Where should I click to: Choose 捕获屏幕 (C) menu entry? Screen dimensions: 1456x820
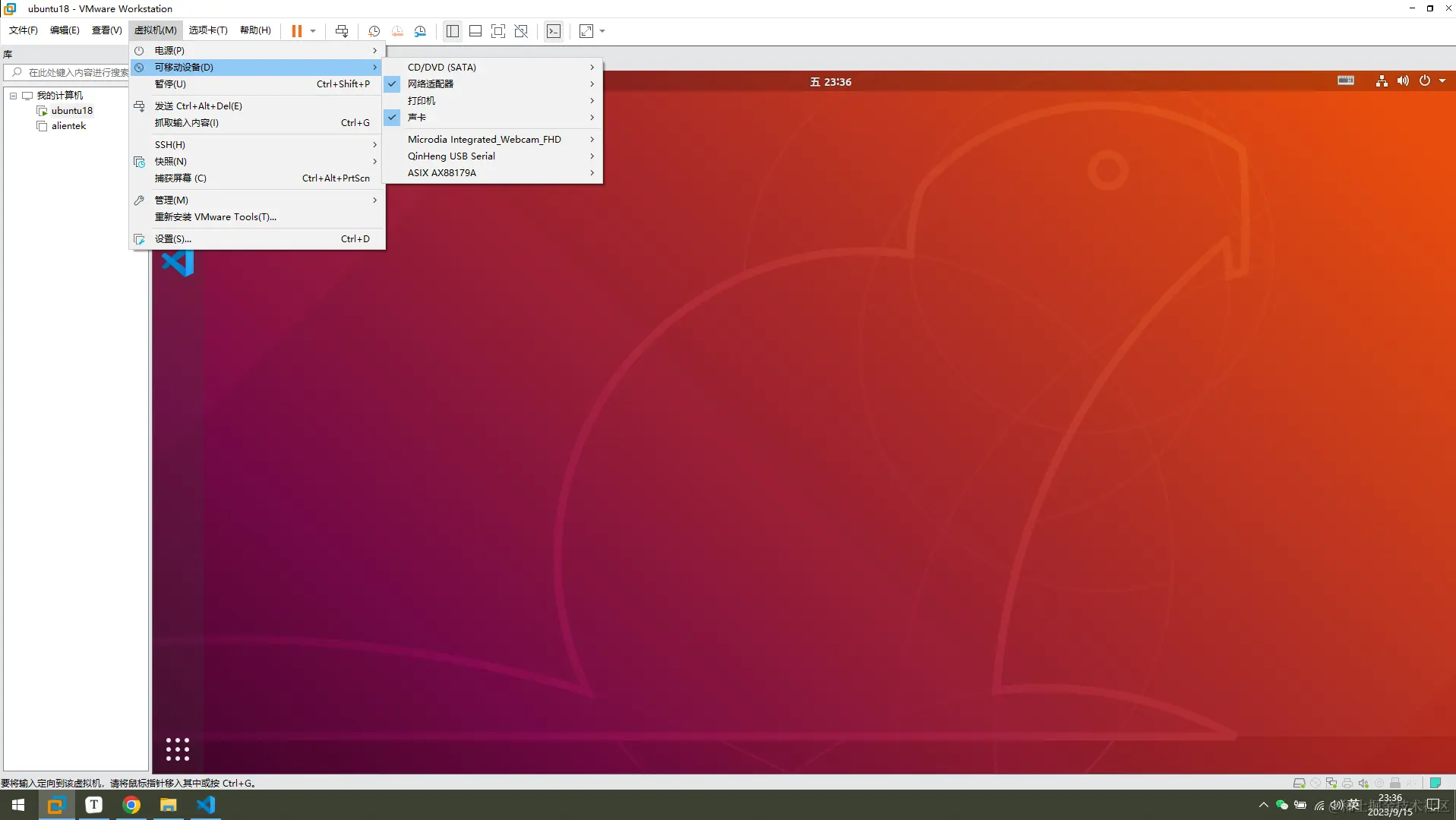click(x=257, y=178)
